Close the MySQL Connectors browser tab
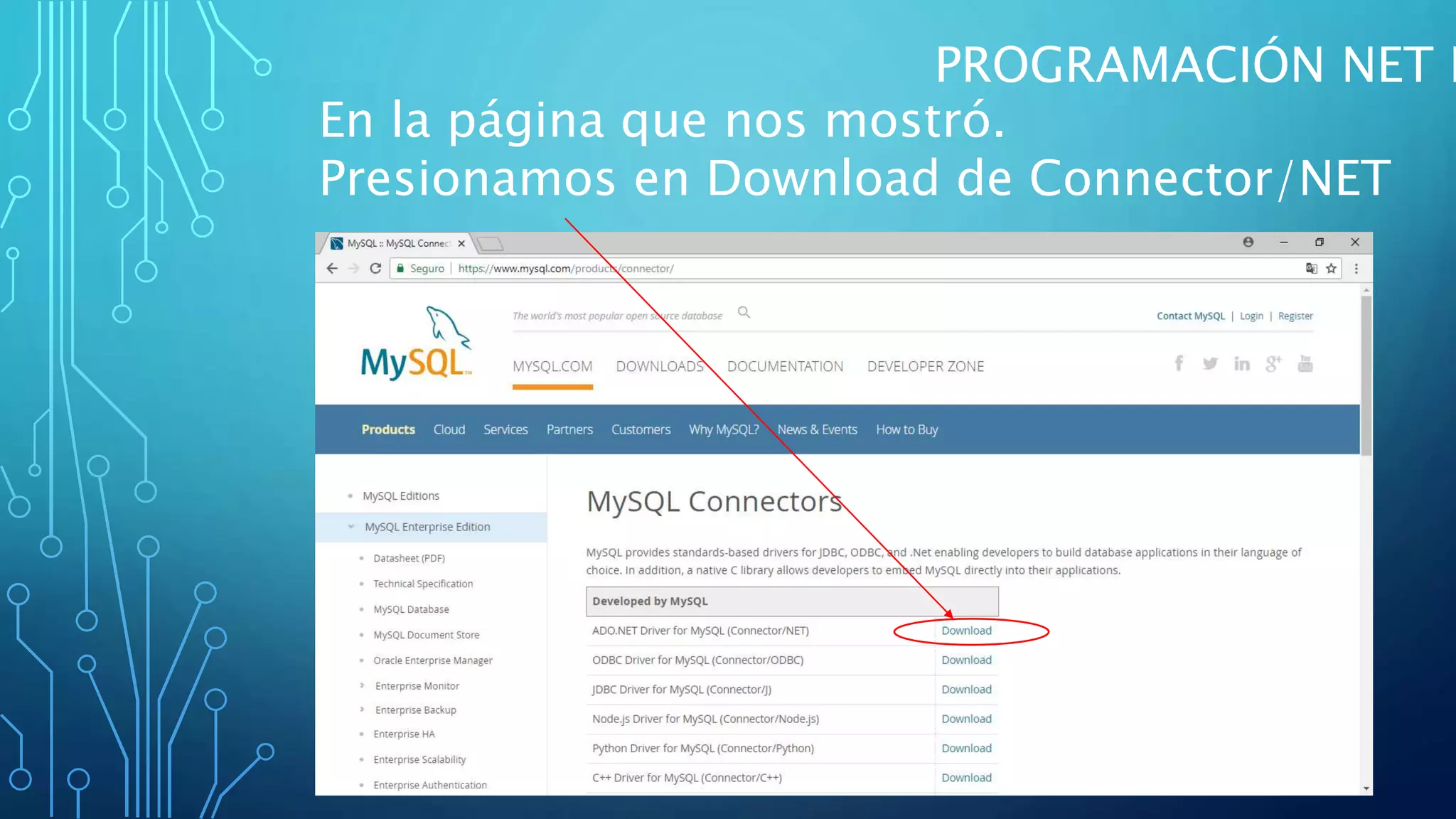Viewport: 1456px width, 819px height. click(x=461, y=243)
